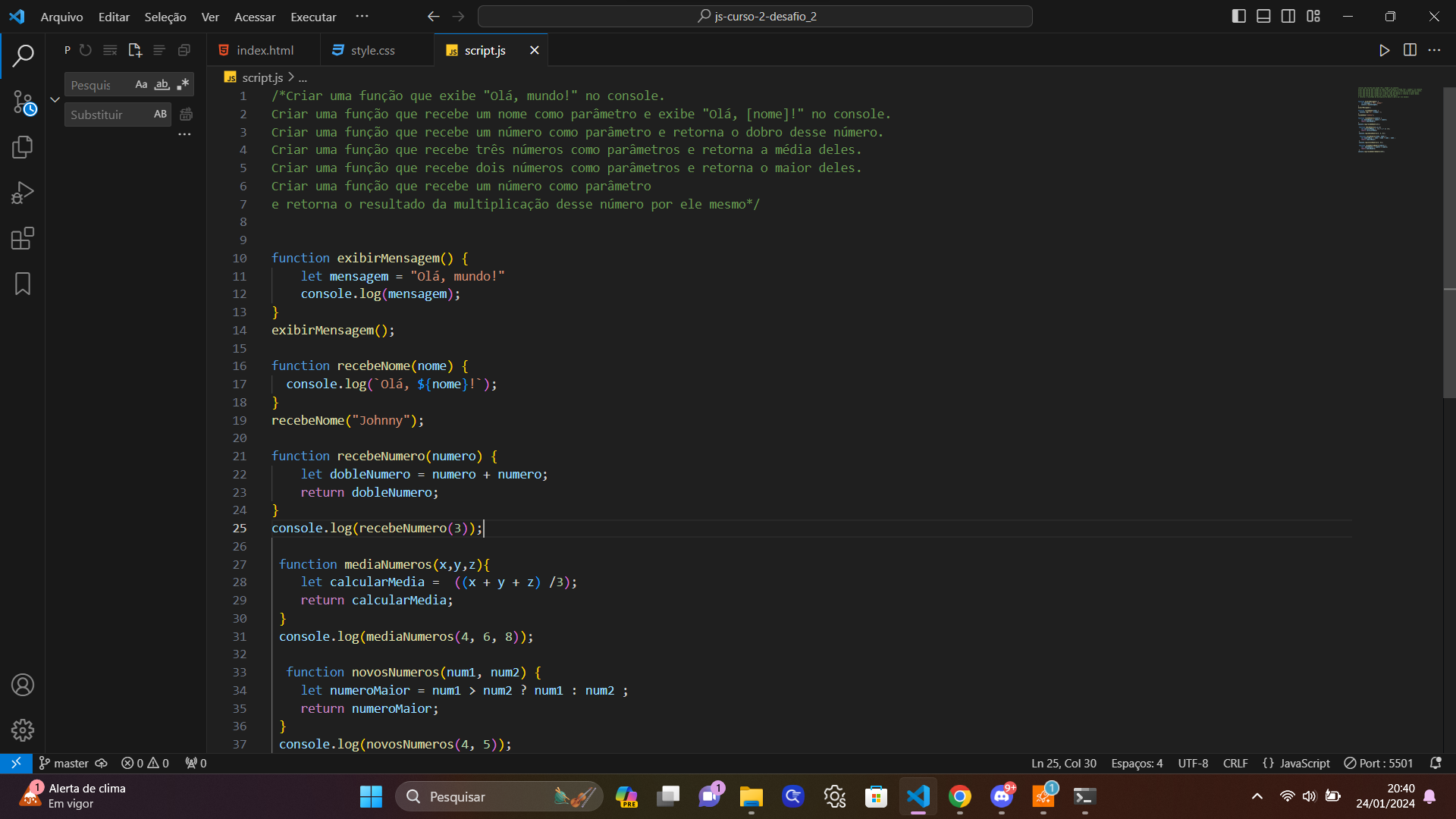The height and width of the screenshot is (819, 1456).
Task: Change end of line CRLF
Action: pos(1235,763)
